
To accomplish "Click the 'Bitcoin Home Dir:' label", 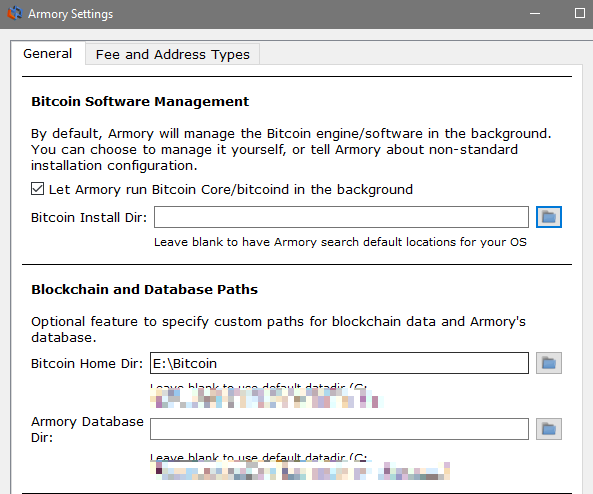I will 87,364.
